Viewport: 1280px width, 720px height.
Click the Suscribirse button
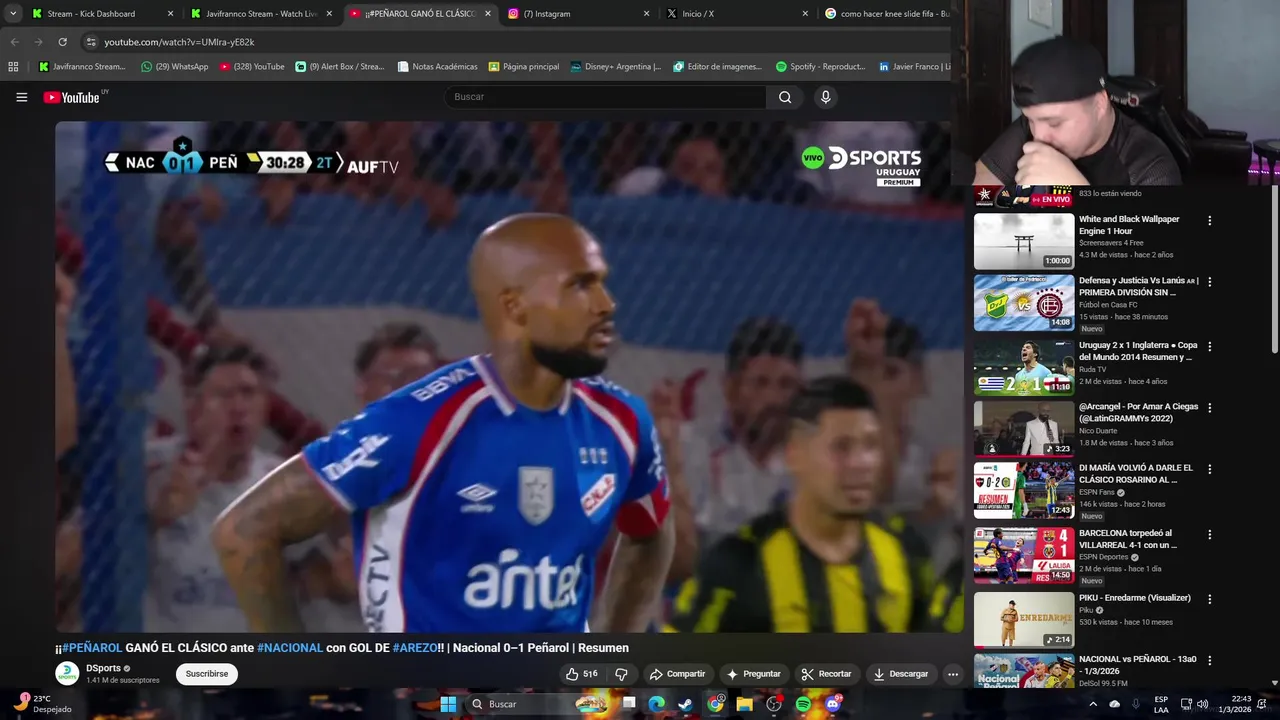[x=207, y=674]
